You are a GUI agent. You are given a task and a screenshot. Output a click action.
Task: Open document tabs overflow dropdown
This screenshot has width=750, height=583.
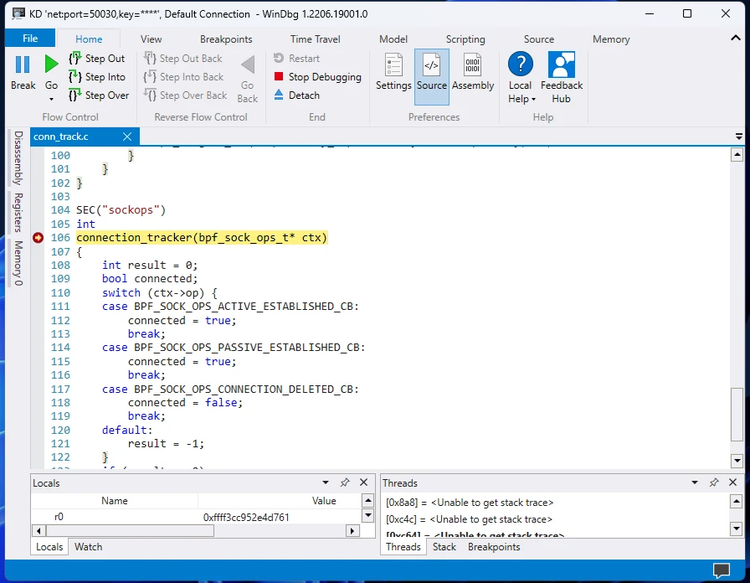coord(739,137)
